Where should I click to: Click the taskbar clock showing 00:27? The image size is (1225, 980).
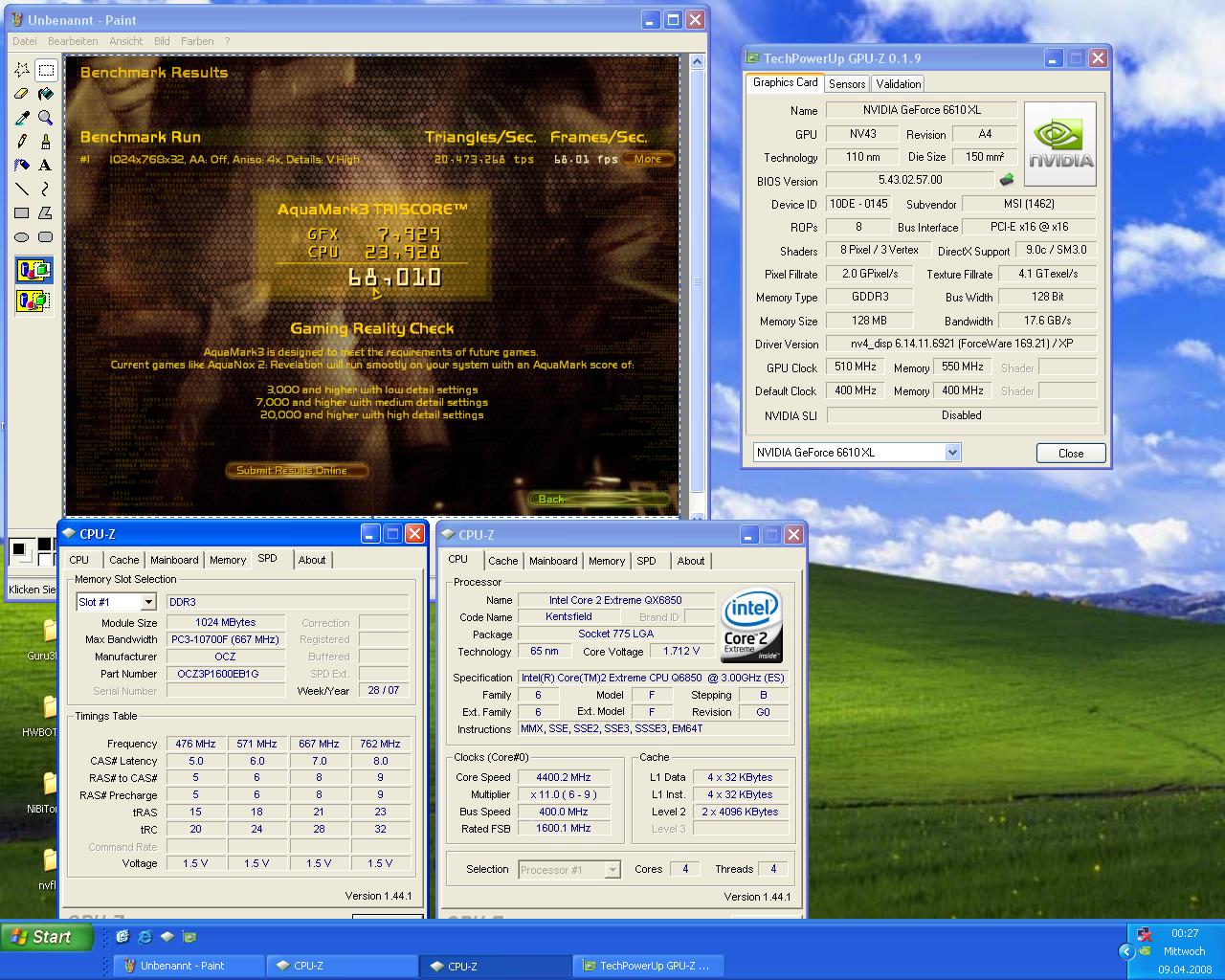pyautogui.click(x=1185, y=933)
